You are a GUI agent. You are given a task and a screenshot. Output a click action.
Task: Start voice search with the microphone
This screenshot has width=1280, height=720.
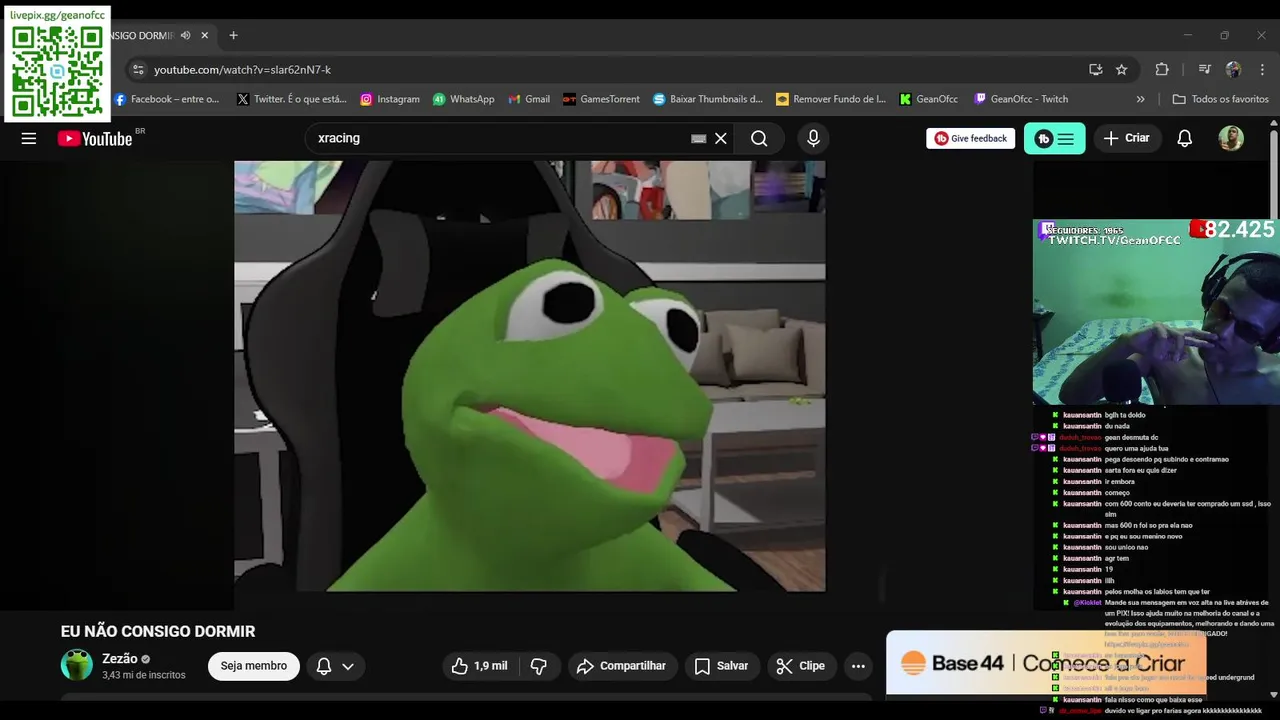[813, 138]
